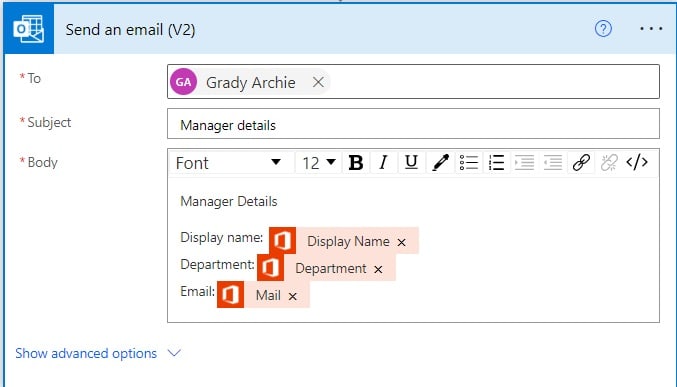This screenshot has height=387, width=677.
Task: Click the increase indent icon
Action: pyautogui.click(x=525, y=163)
